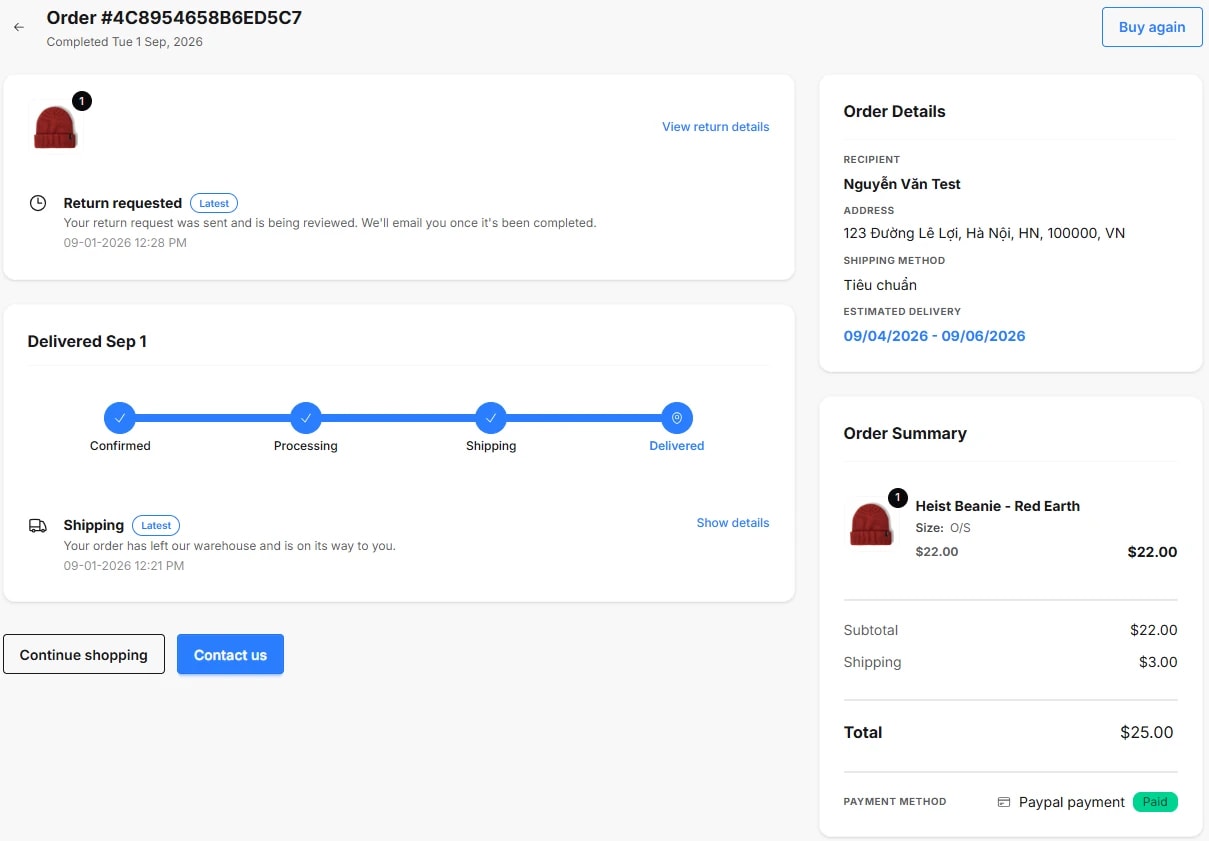This screenshot has height=841, width=1209.
Task: Click the Size: O/S text
Action: [943, 528]
